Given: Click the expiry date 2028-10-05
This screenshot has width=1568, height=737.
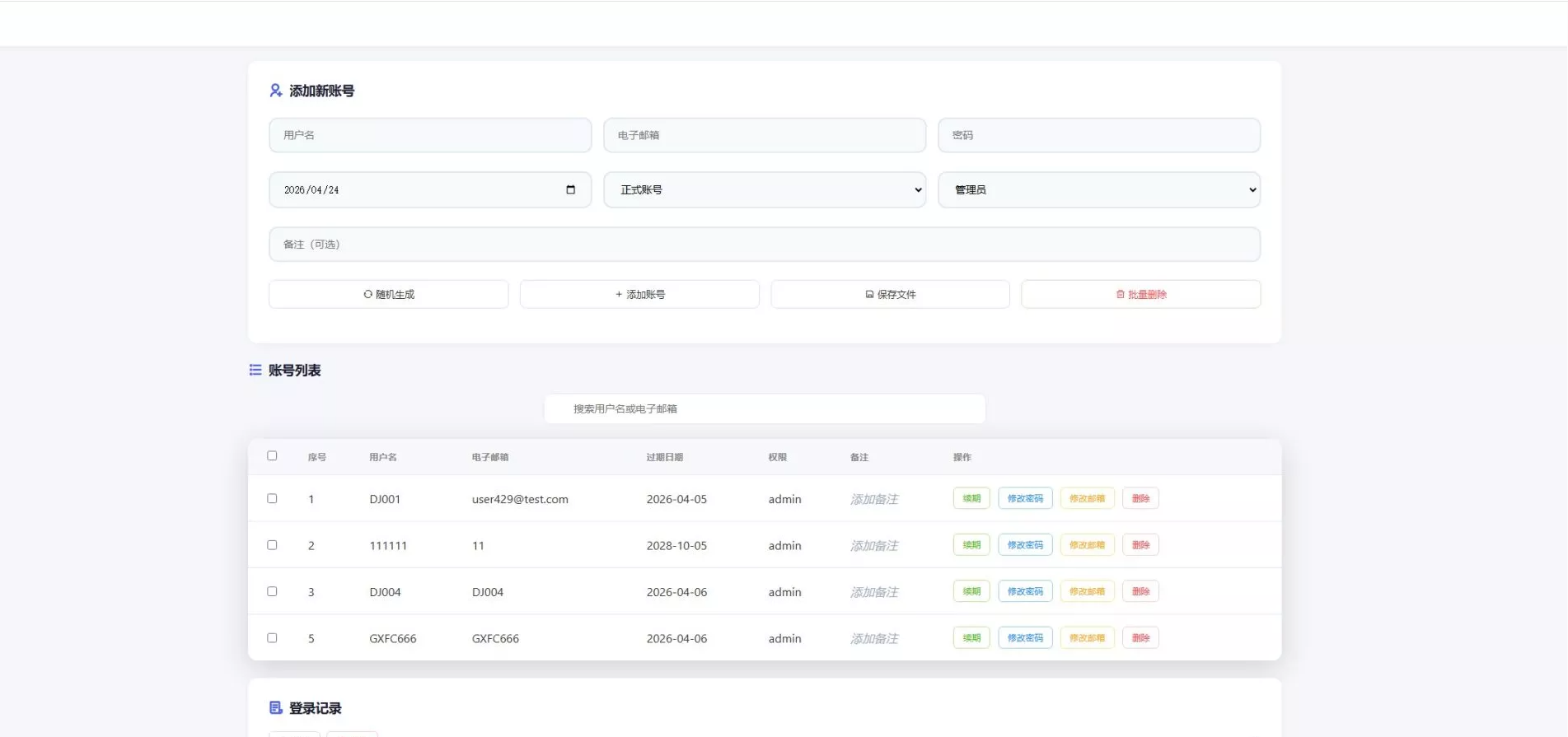Looking at the screenshot, I should tap(676, 545).
